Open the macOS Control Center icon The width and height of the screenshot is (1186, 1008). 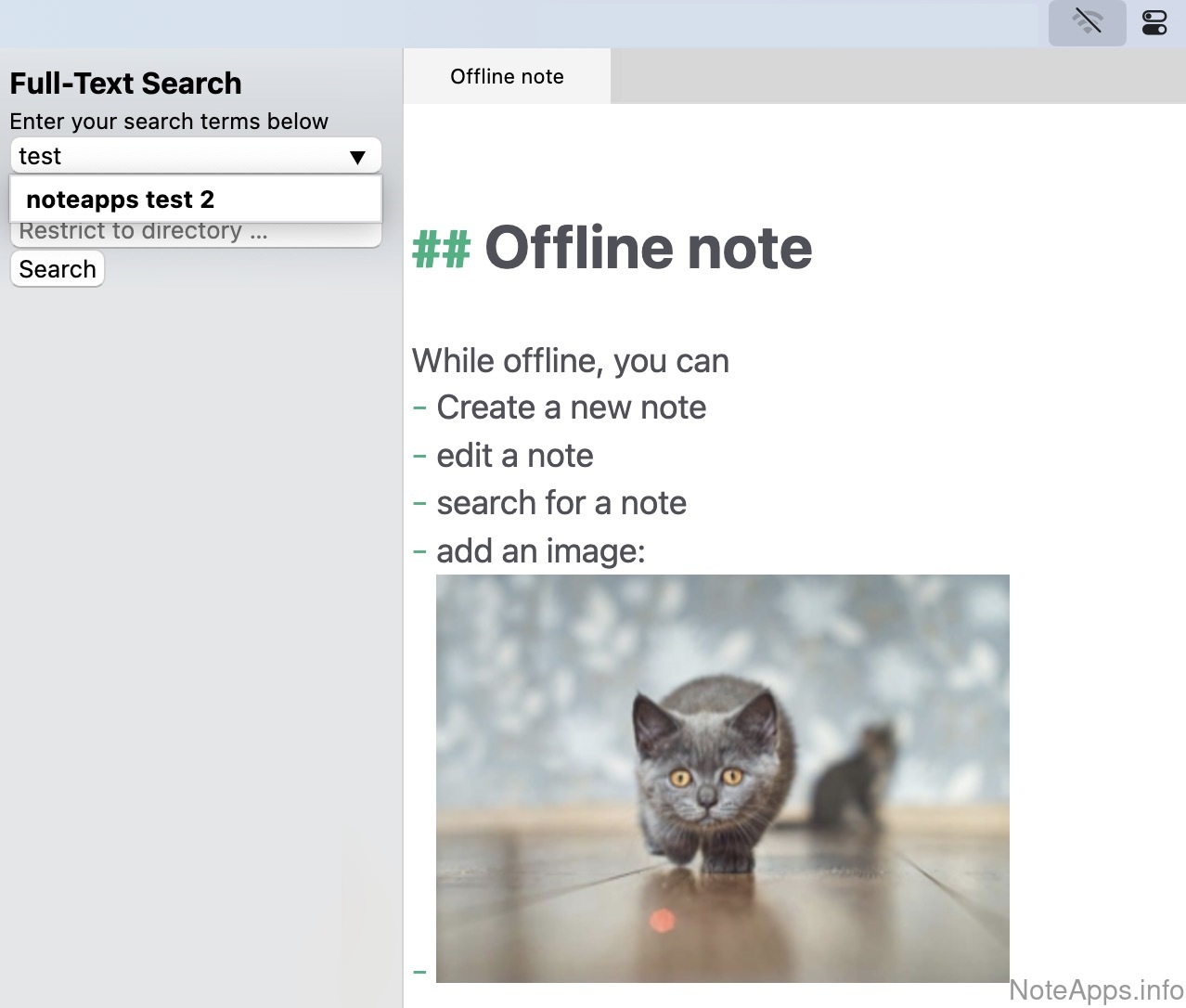click(x=1154, y=22)
